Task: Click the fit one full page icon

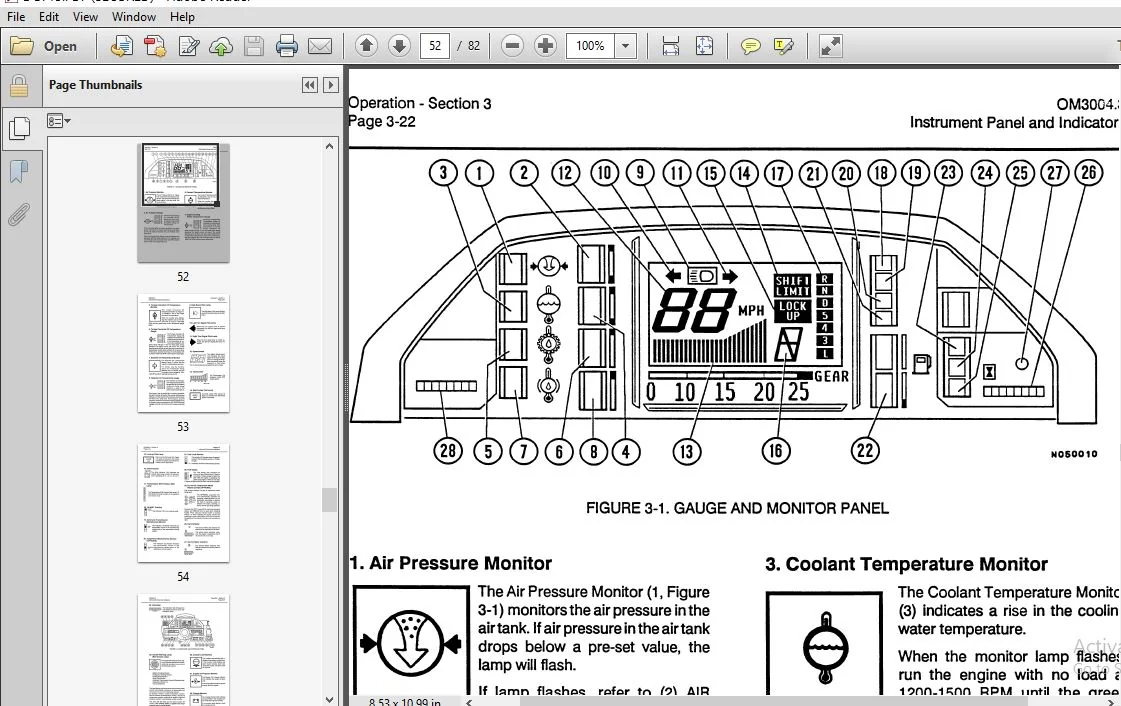Action: click(x=704, y=46)
